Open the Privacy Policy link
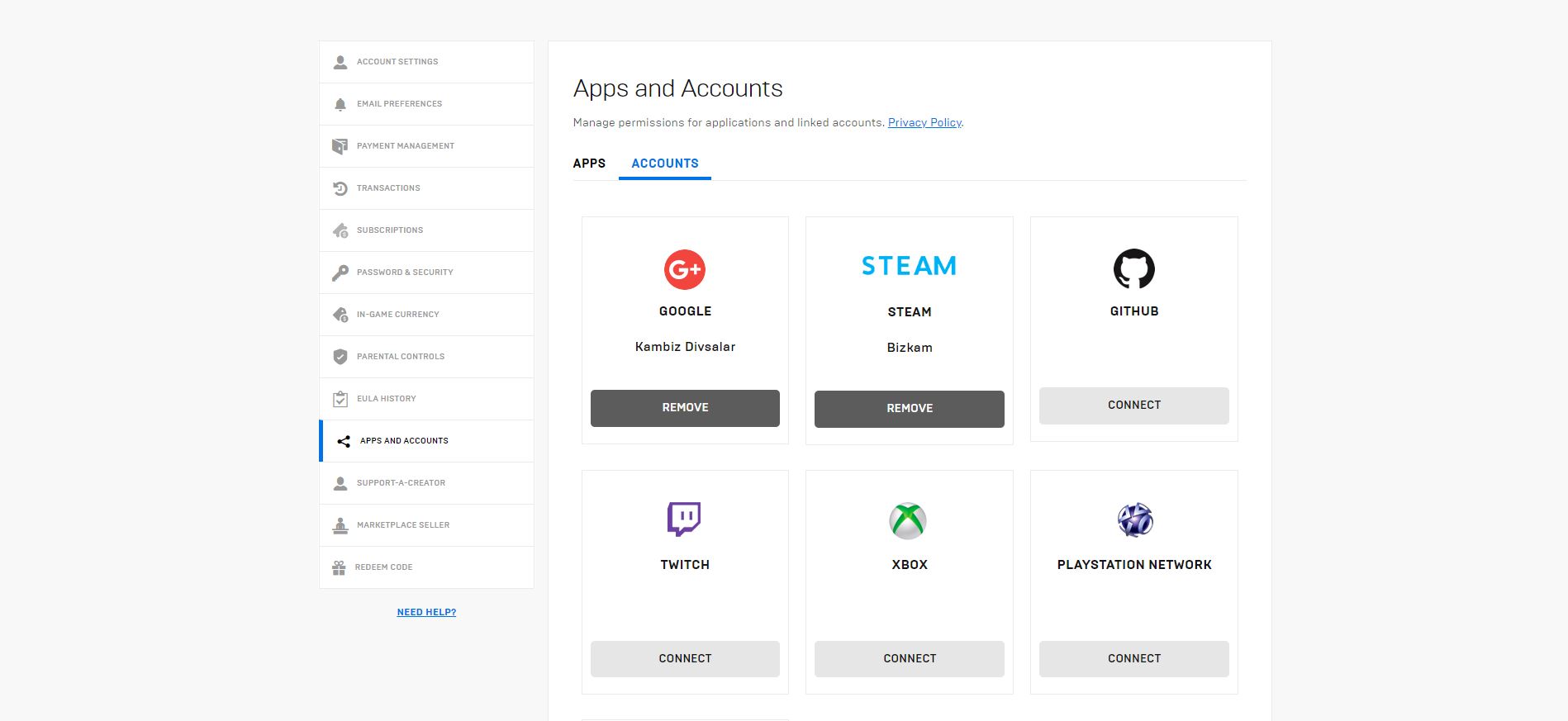This screenshot has height=721, width=1568. click(x=924, y=123)
